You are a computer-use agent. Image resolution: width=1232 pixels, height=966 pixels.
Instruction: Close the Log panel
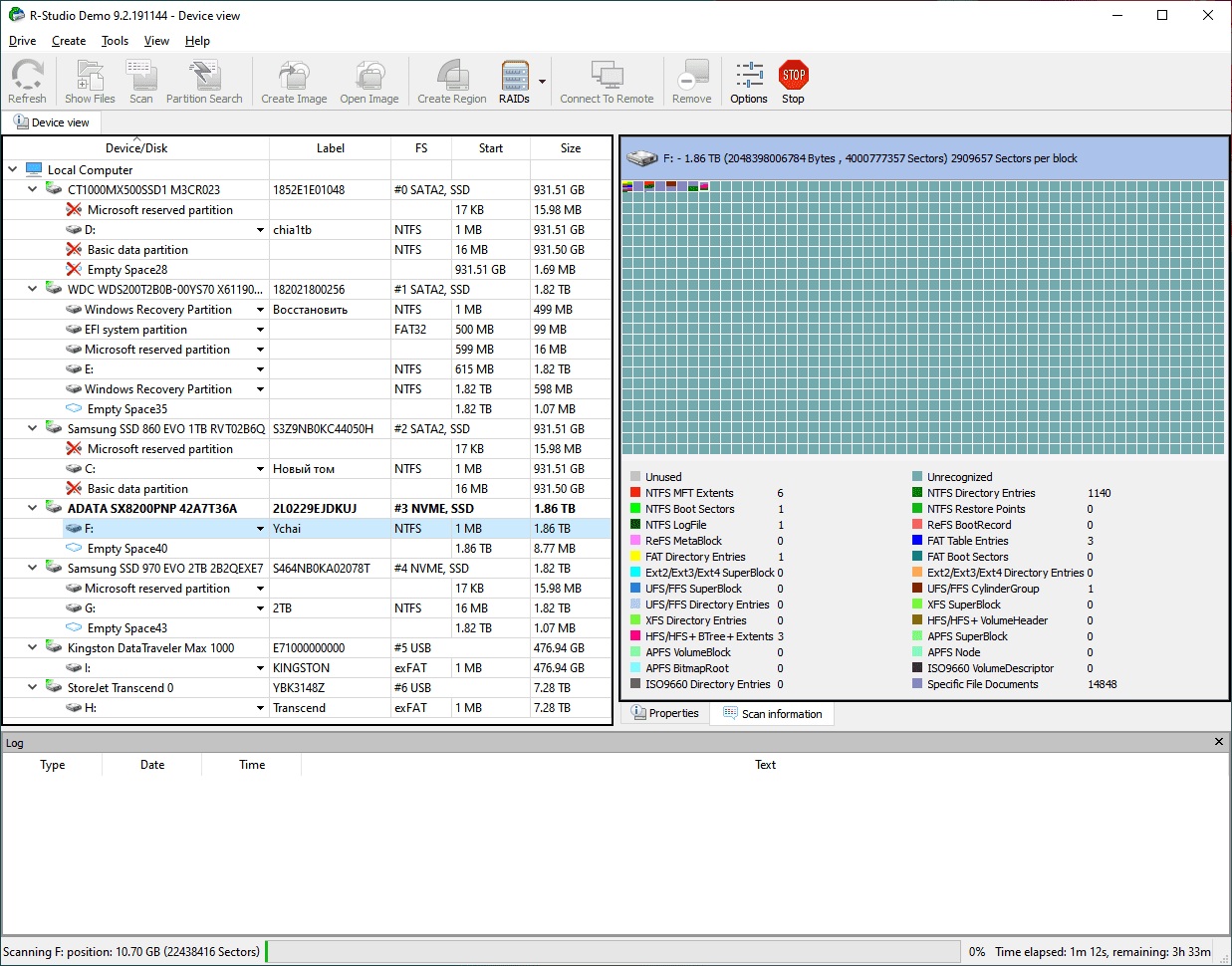1219,742
